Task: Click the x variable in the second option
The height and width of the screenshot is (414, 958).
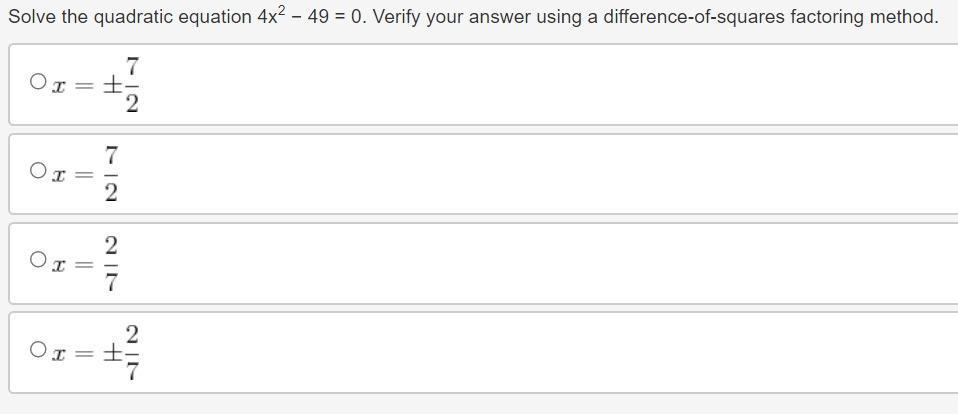Action: tap(58, 175)
